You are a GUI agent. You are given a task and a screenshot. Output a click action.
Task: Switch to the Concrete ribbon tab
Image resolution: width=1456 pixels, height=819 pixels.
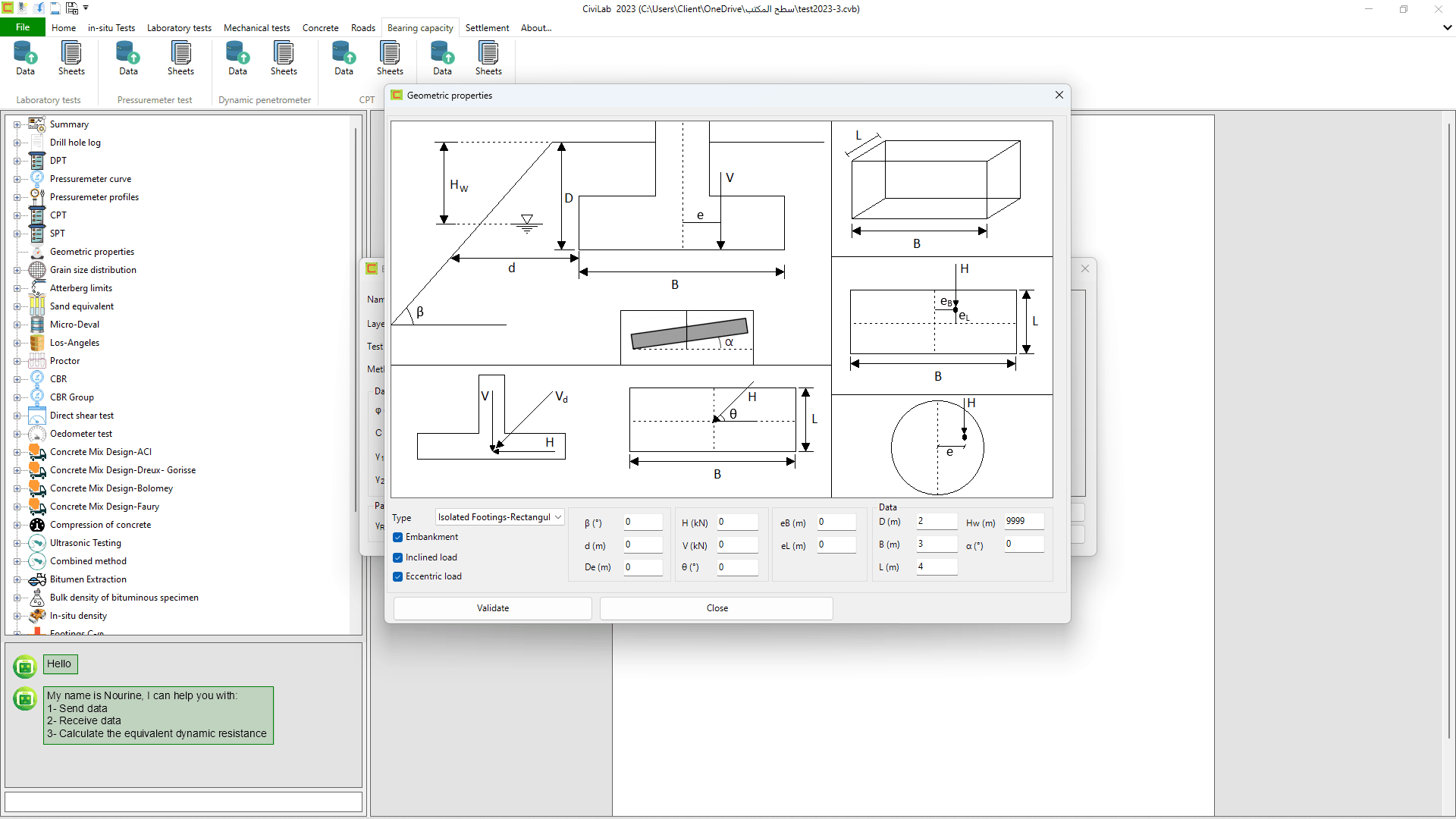pyautogui.click(x=320, y=28)
